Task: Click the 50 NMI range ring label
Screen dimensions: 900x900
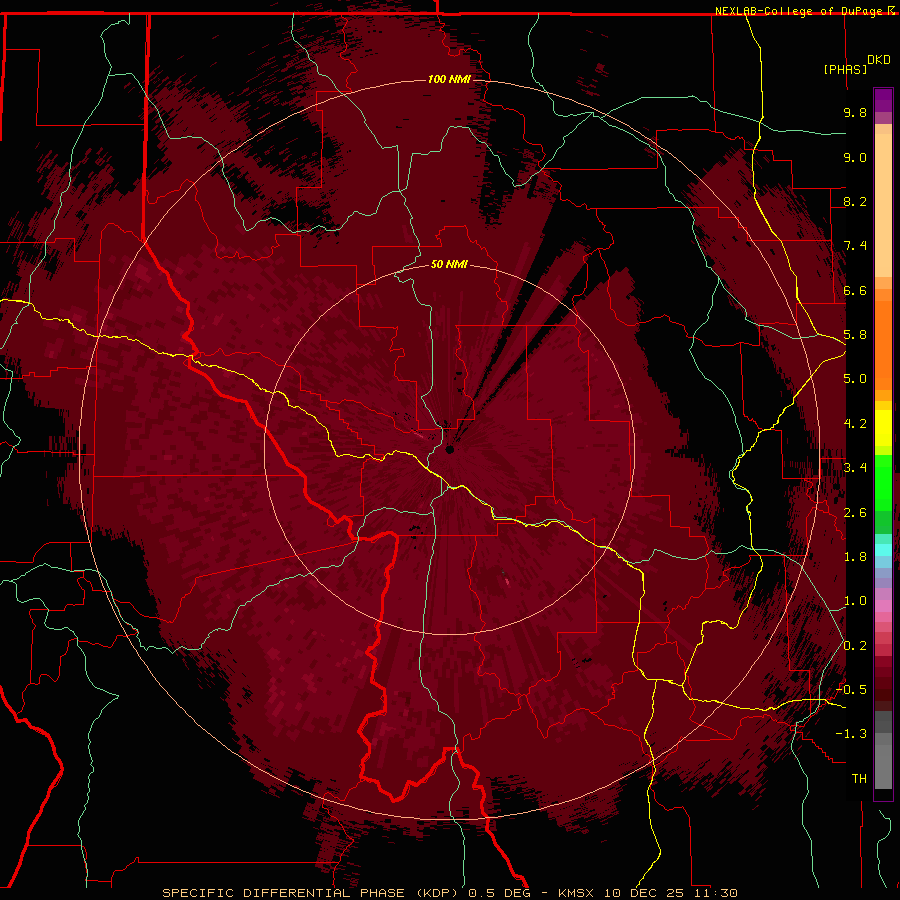Action: pyautogui.click(x=449, y=264)
